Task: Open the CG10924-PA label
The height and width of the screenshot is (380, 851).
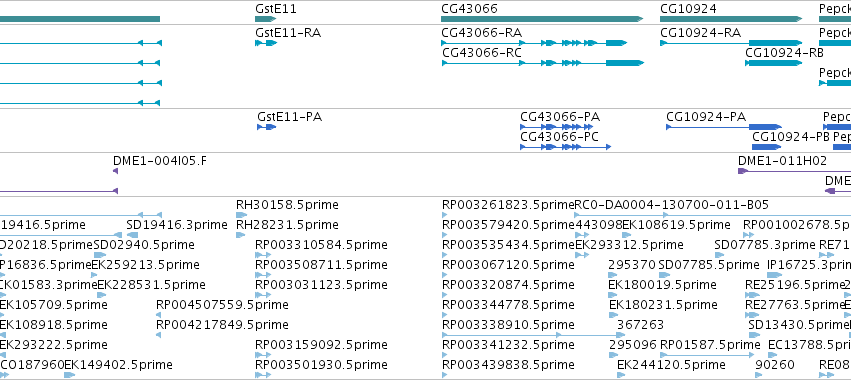Action: [x=706, y=117]
